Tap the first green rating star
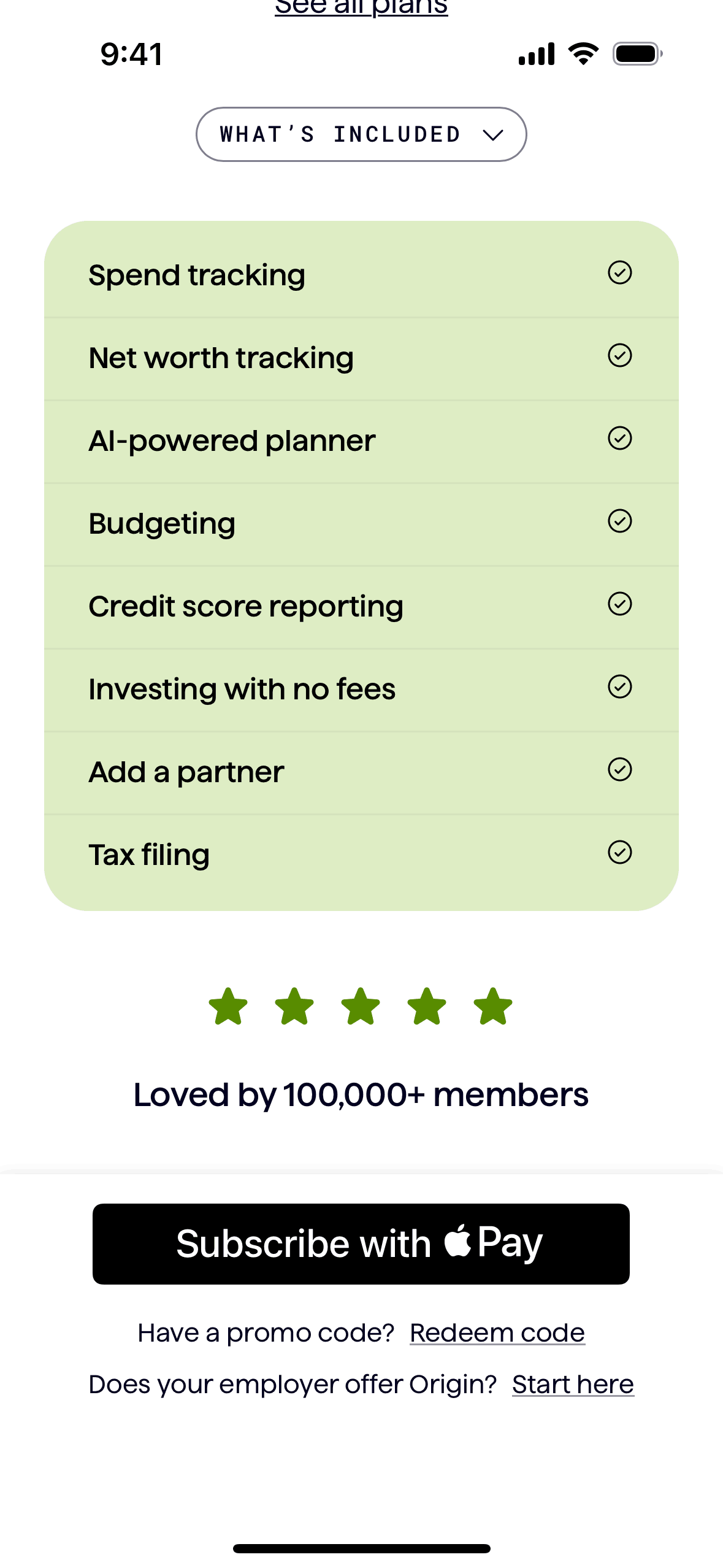Viewport: 723px width, 1568px height. click(228, 1006)
